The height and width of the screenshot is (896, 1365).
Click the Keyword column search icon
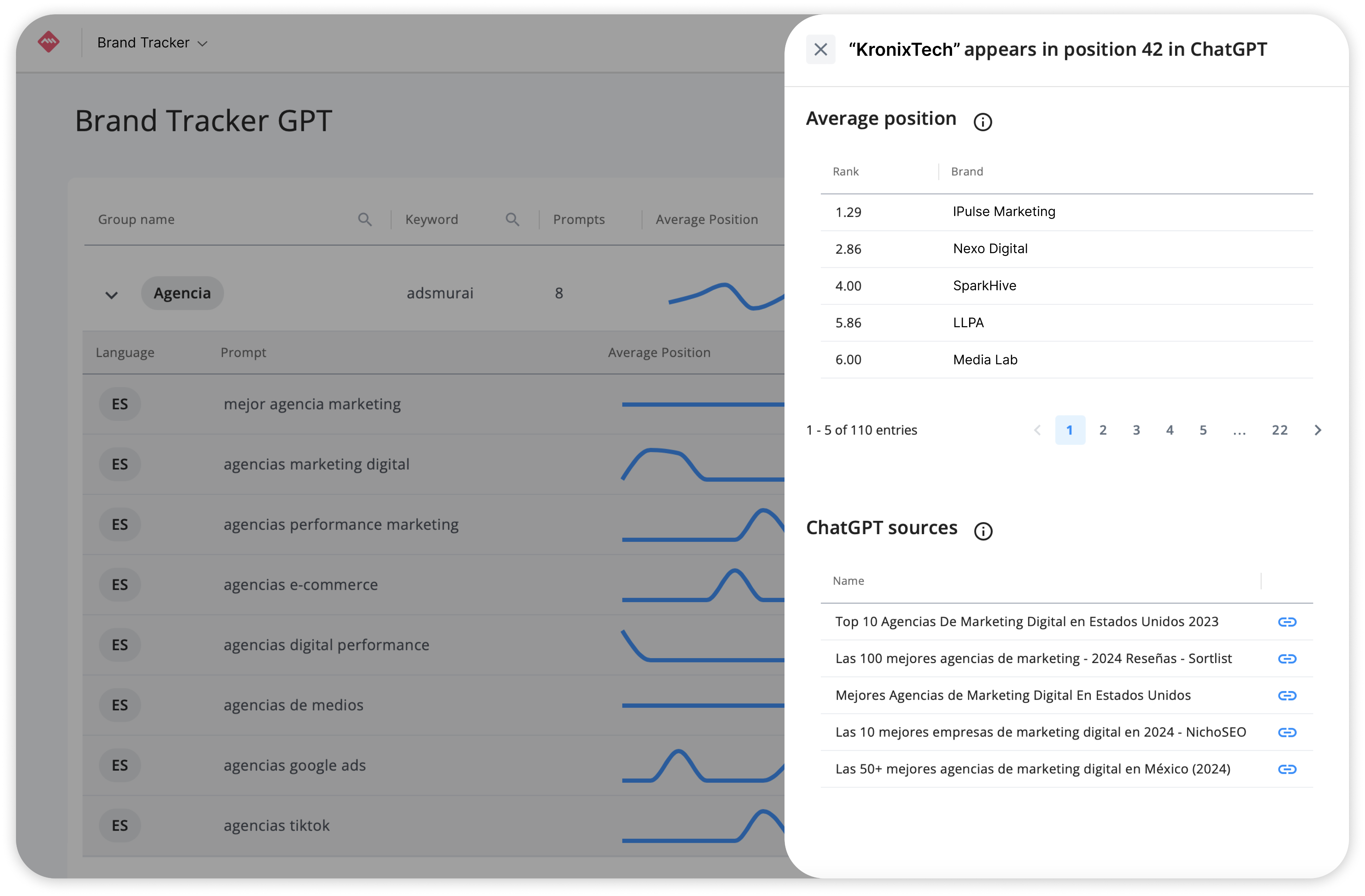tap(512, 219)
